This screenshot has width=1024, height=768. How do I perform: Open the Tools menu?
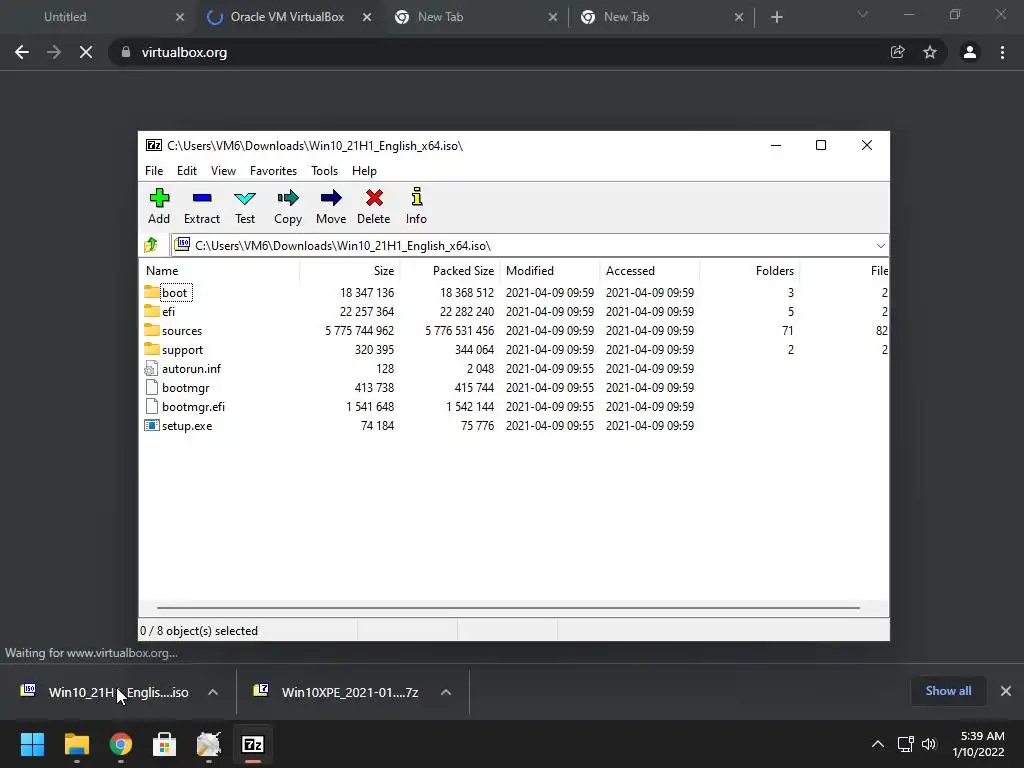[x=325, y=170]
